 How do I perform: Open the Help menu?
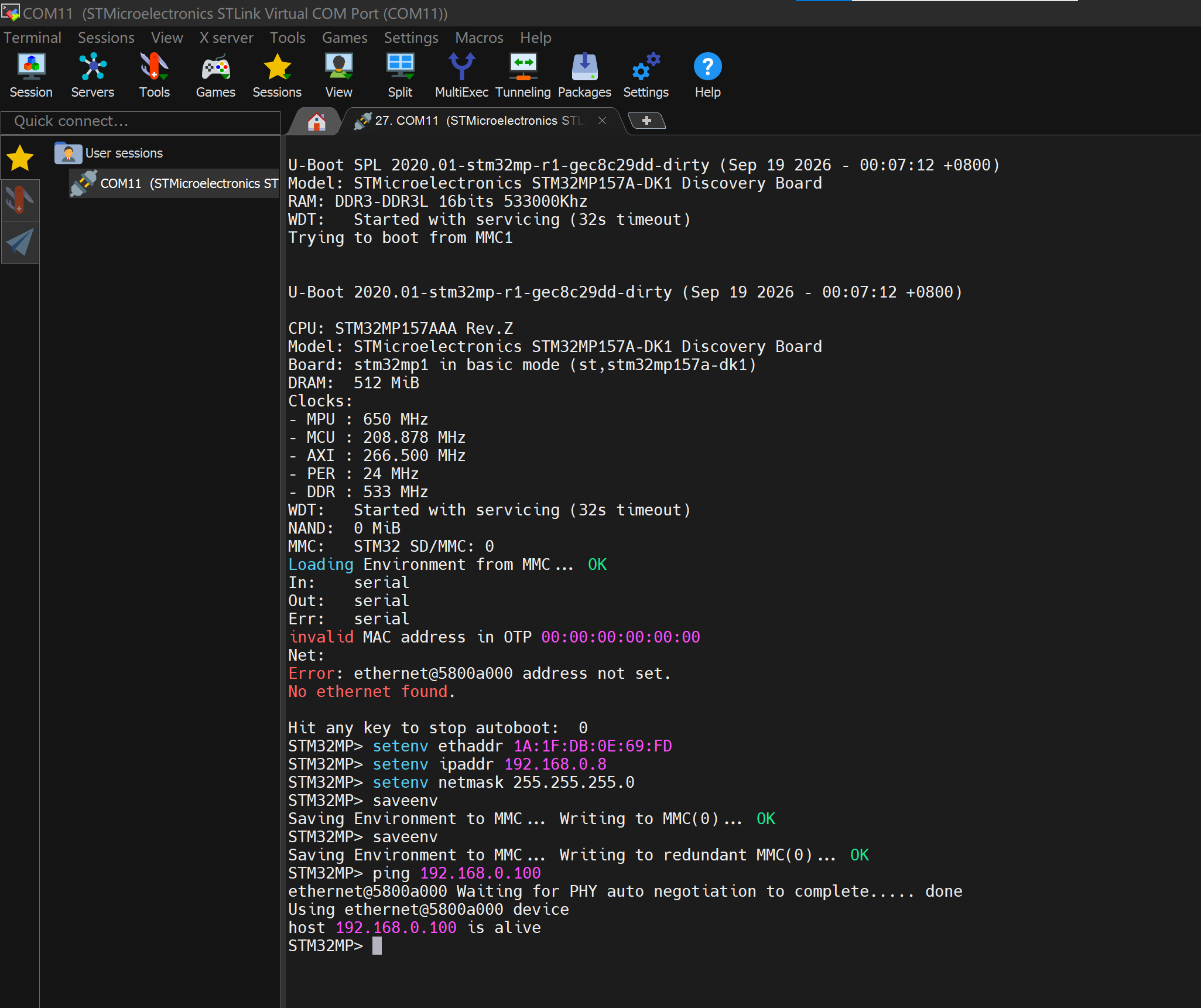click(536, 37)
